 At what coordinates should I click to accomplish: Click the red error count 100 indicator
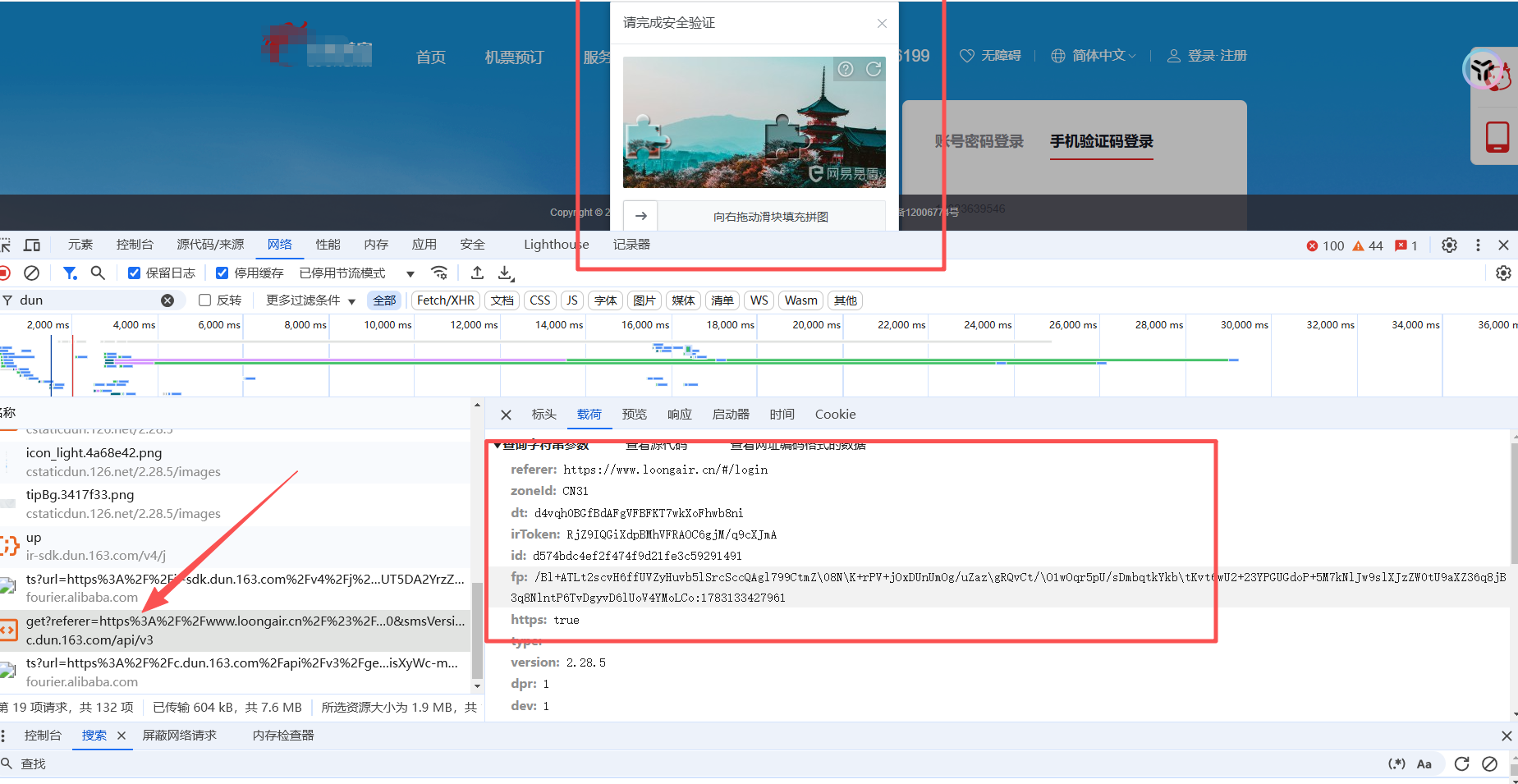click(1325, 245)
